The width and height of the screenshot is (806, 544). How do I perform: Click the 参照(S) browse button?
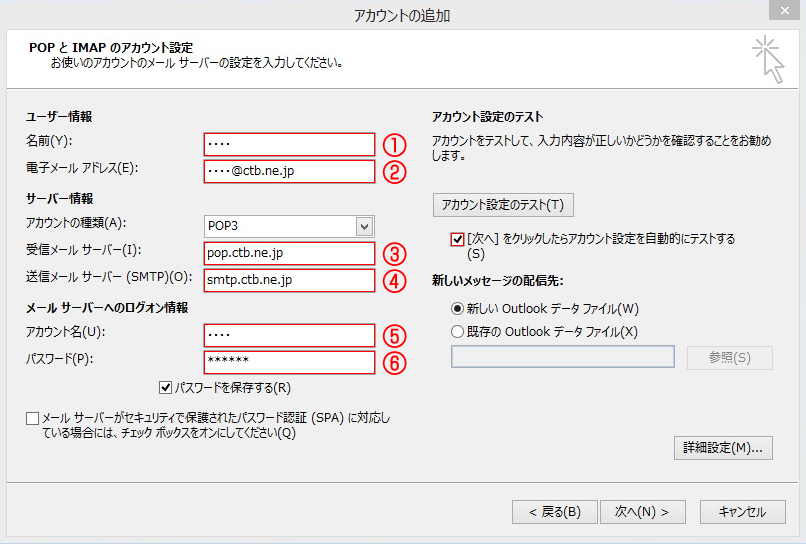[x=730, y=357]
